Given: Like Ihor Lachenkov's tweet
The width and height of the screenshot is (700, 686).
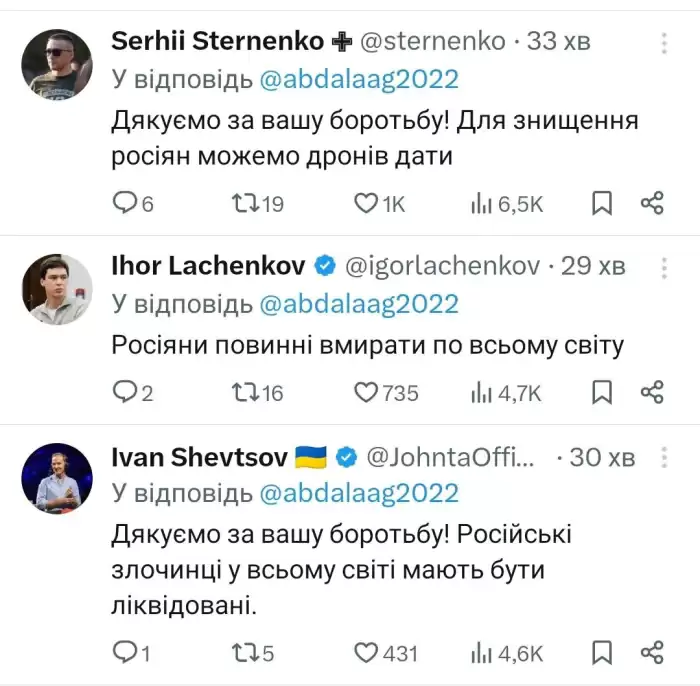Looking at the screenshot, I should (x=386, y=393).
